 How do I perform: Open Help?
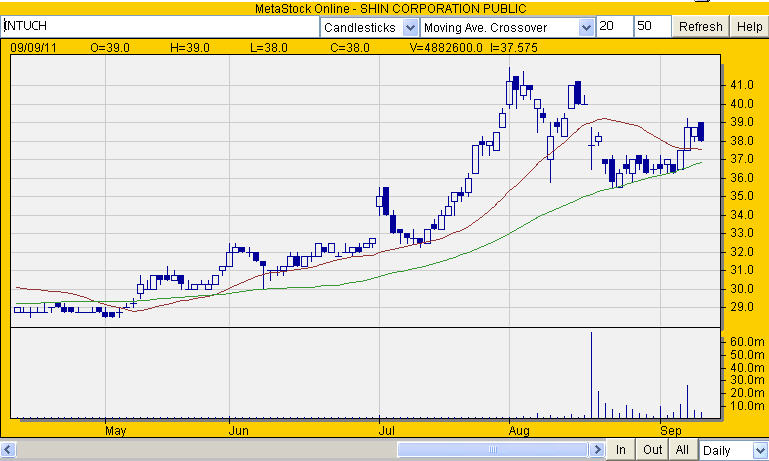tap(749, 26)
